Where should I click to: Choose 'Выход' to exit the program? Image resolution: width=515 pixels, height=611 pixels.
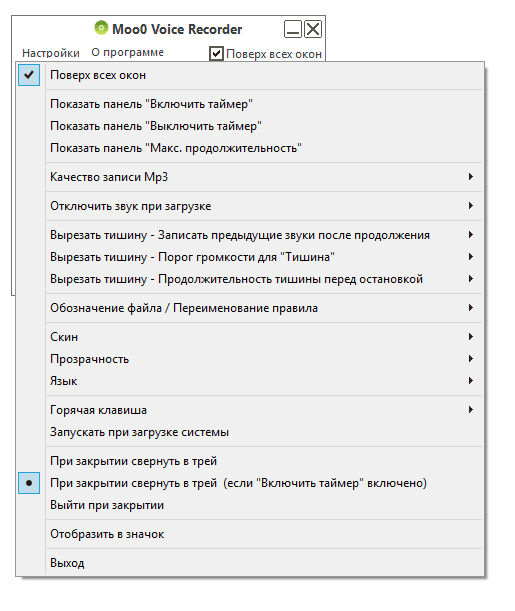(250, 563)
